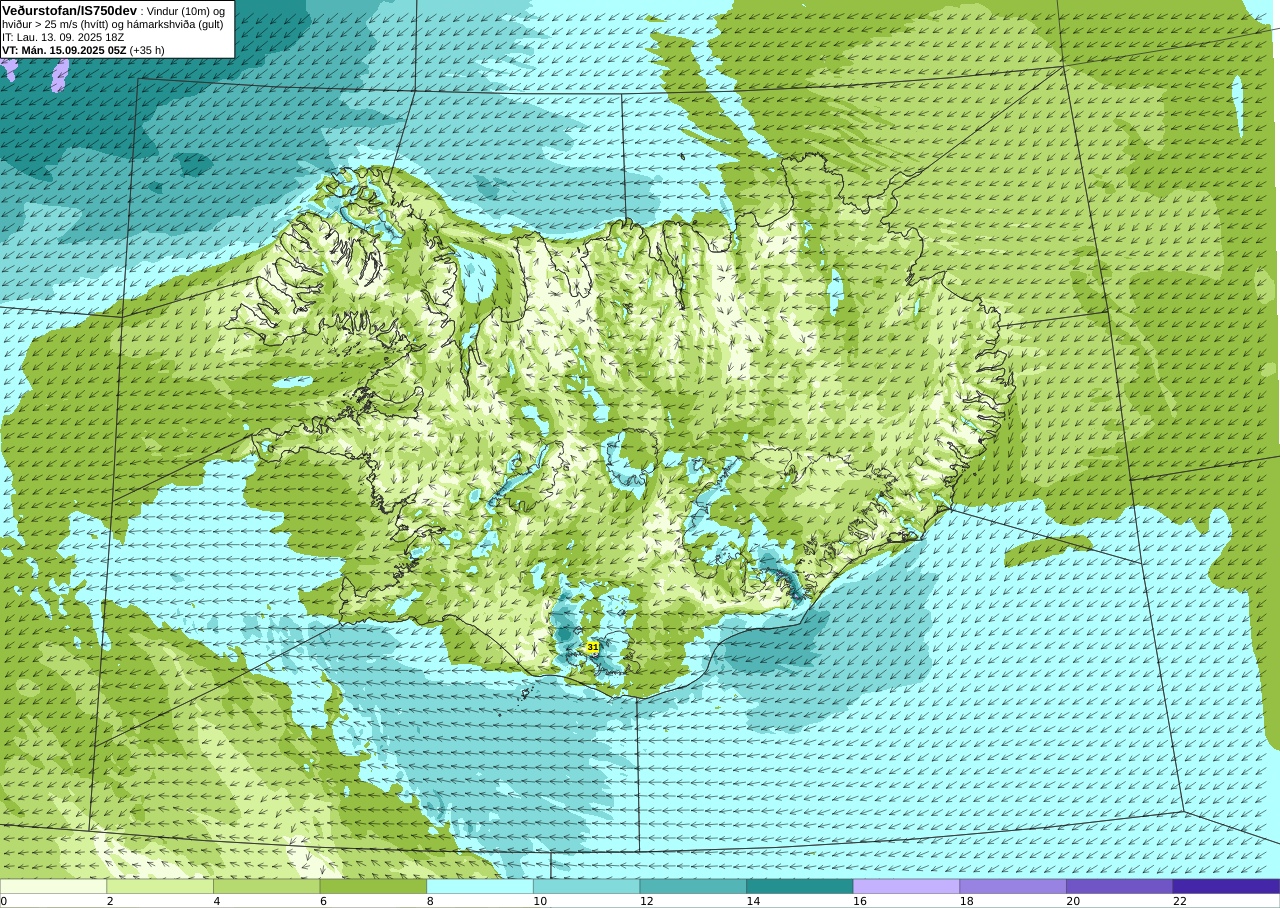Click legend scale label "20"

(x=1073, y=901)
